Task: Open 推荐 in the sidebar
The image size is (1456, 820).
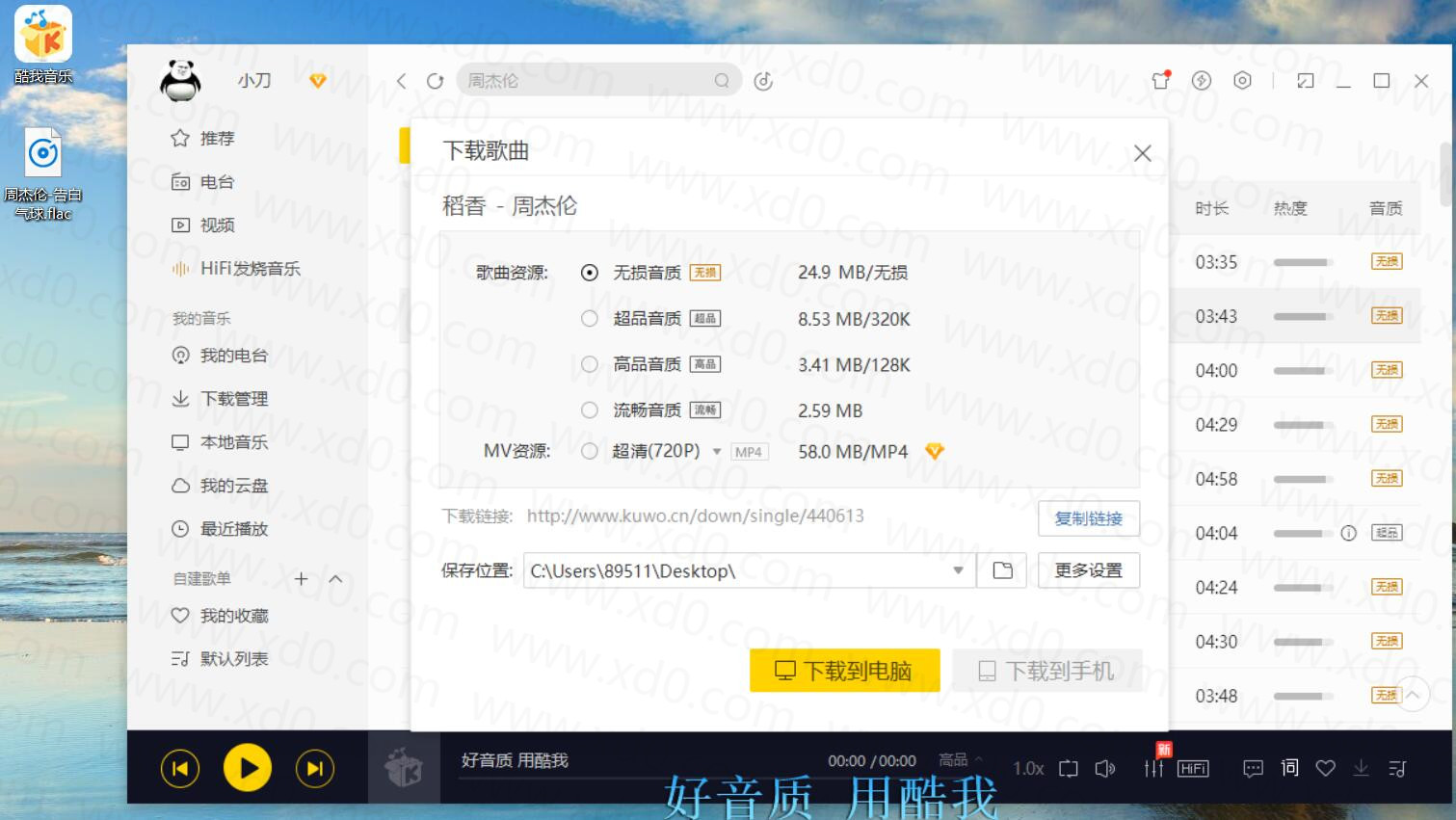Action: pyautogui.click(x=202, y=139)
